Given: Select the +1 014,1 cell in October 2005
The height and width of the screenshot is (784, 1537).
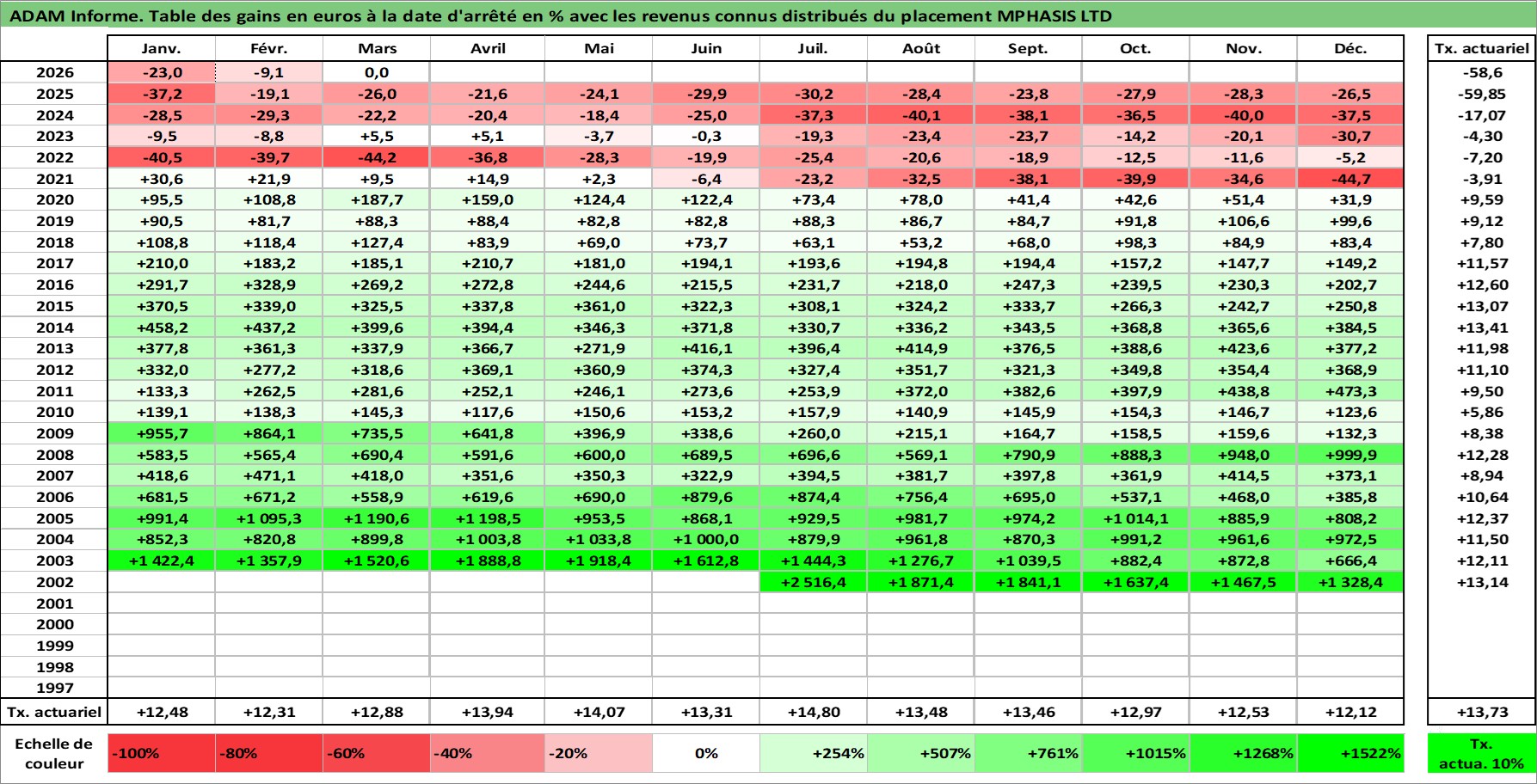Looking at the screenshot, I should click(1135, 518).
